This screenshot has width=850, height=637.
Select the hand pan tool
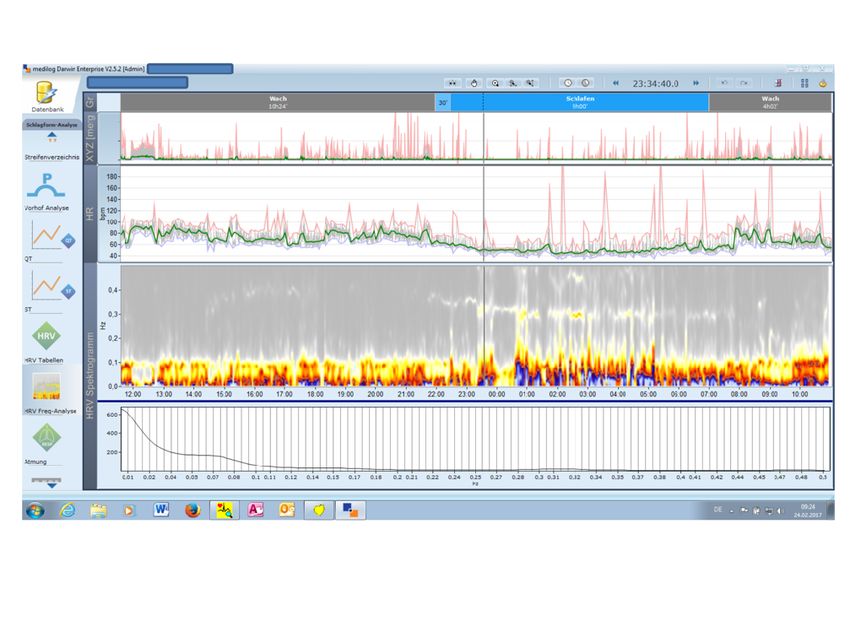(475, 83)
